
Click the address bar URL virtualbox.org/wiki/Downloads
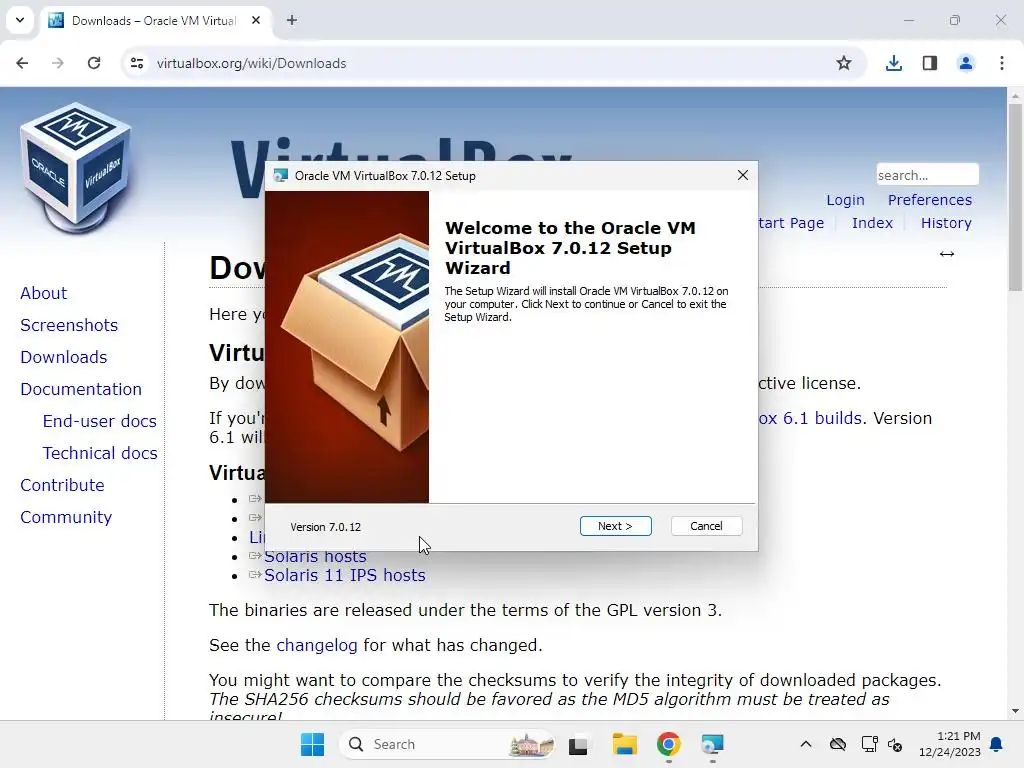point(251,63)
